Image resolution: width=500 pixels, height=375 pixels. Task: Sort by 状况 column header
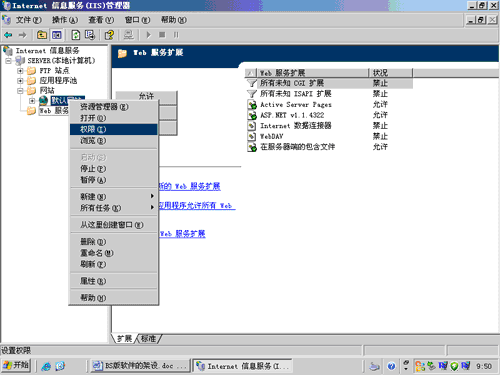coord(391,73)
